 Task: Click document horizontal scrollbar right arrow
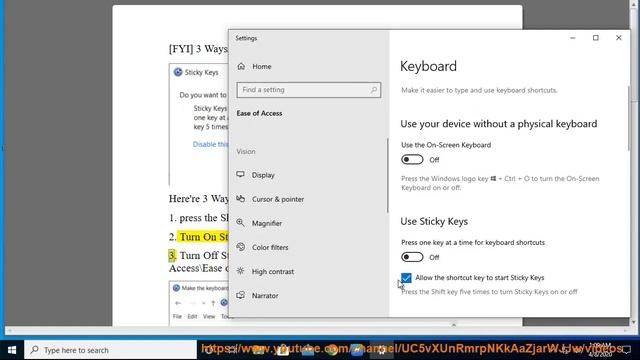coord(626,330)
